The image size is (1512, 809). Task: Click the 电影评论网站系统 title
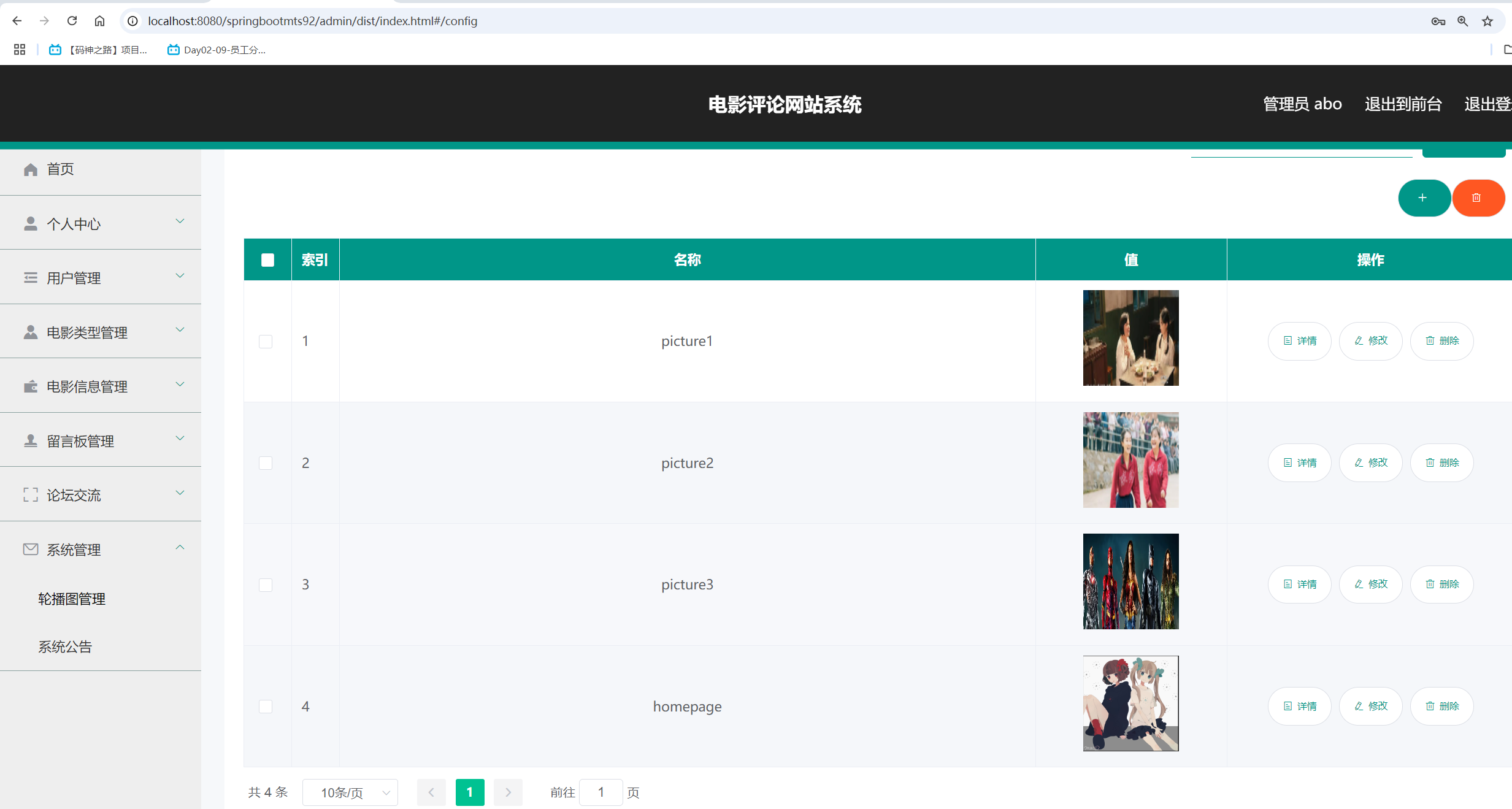tap(785, 105)
